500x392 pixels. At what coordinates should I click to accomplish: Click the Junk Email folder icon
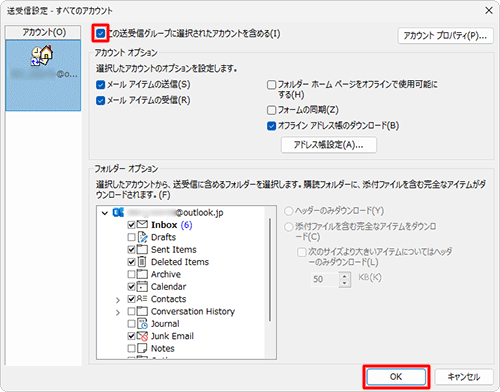tap(142, 336)
